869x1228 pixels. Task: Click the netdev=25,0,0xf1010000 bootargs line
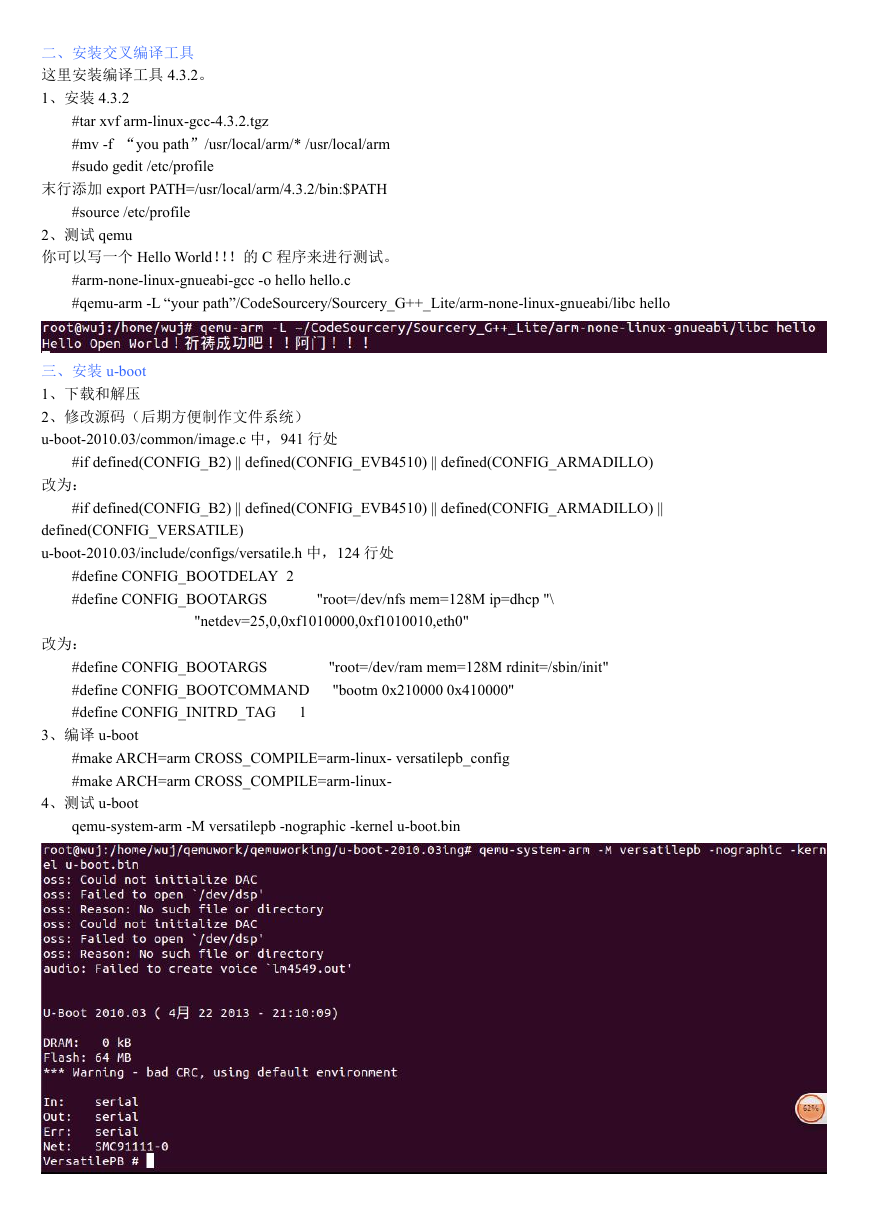pos(331,621)
